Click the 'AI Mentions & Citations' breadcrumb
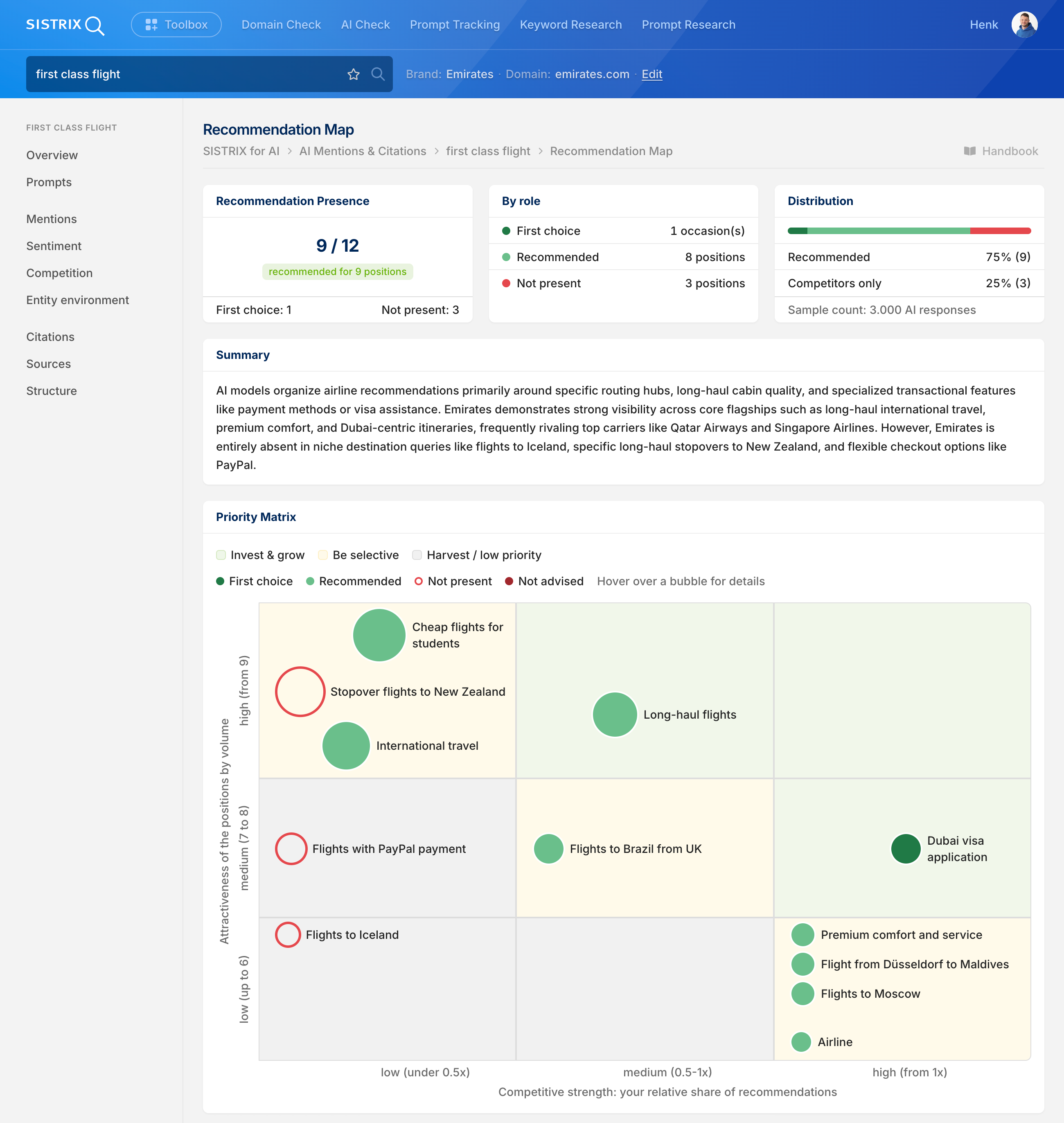1064x1123 pixels. [363, 151]
